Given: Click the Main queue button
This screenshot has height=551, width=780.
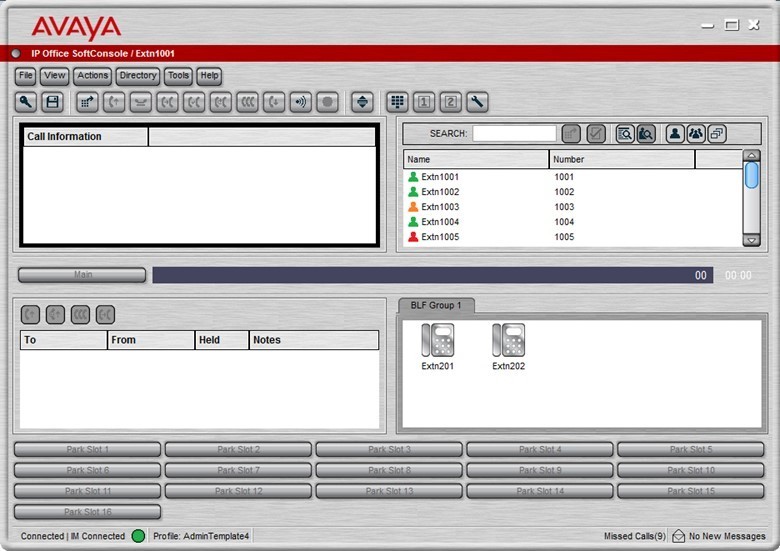Looking at the screenshot, I should (82, 275).
